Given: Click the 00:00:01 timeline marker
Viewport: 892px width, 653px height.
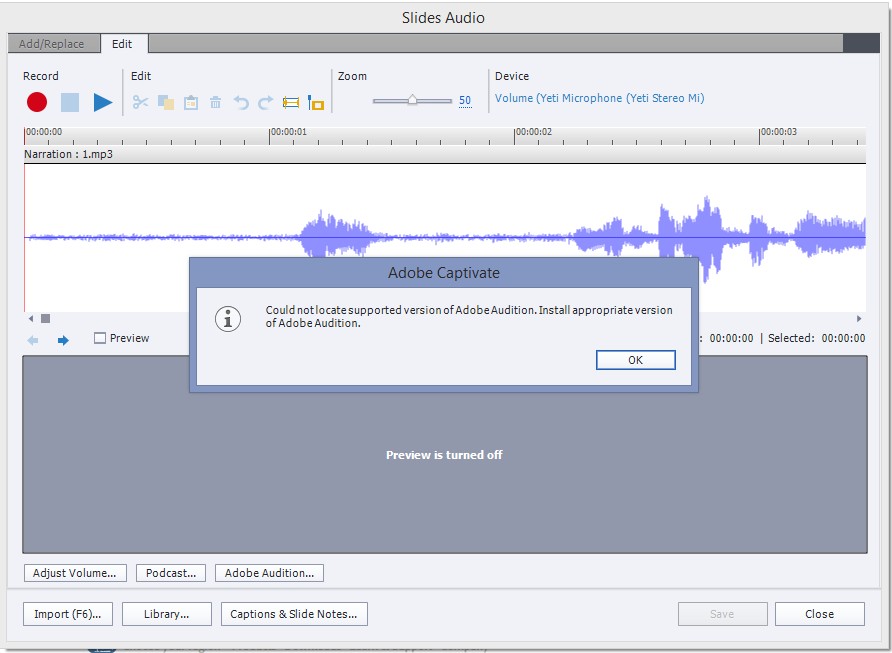Looking at the screenshot, I should coord(289,132).
